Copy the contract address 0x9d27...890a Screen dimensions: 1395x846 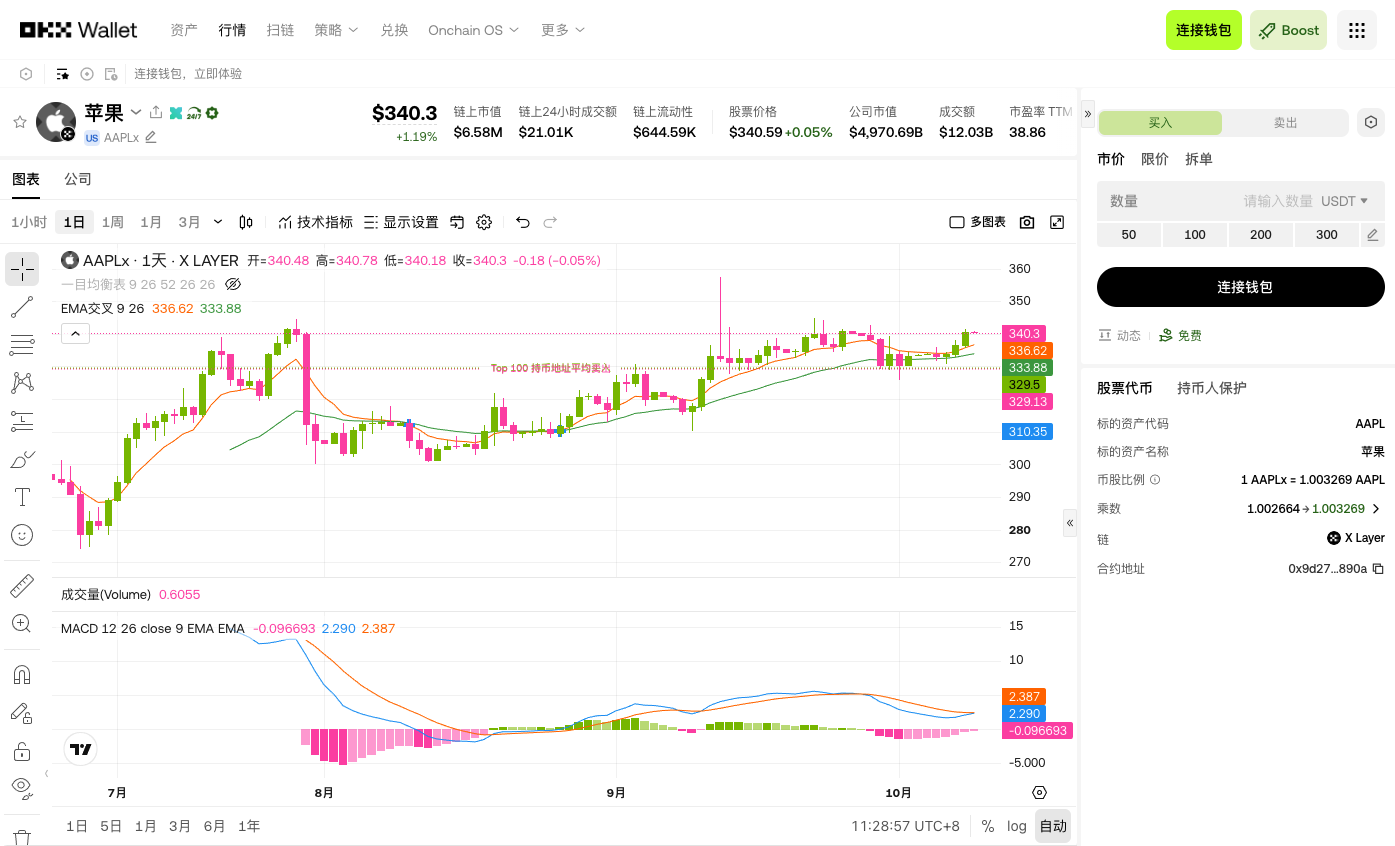click(1378, 569)
